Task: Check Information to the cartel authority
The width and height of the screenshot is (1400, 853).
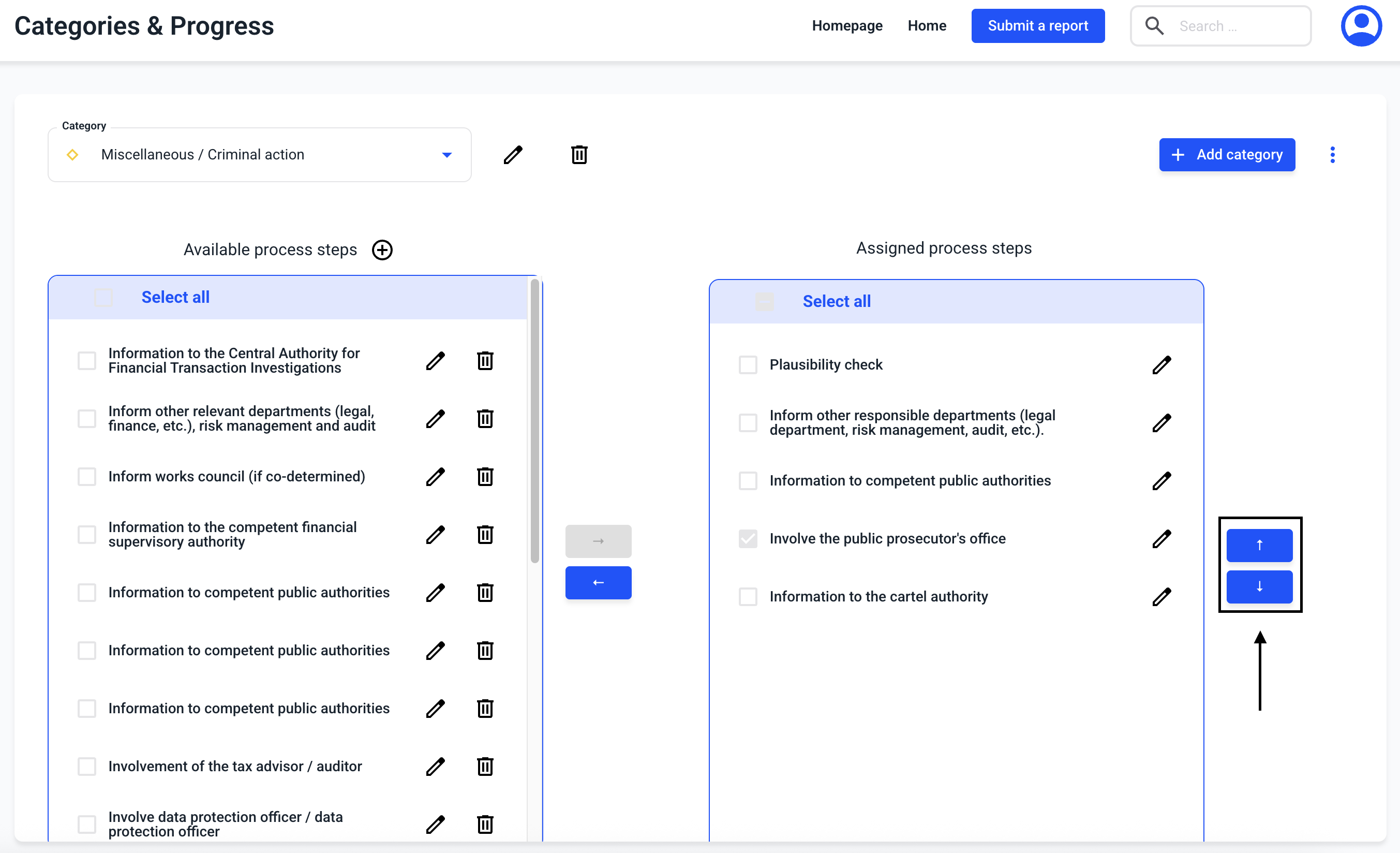Action: [x=748, y=596]
